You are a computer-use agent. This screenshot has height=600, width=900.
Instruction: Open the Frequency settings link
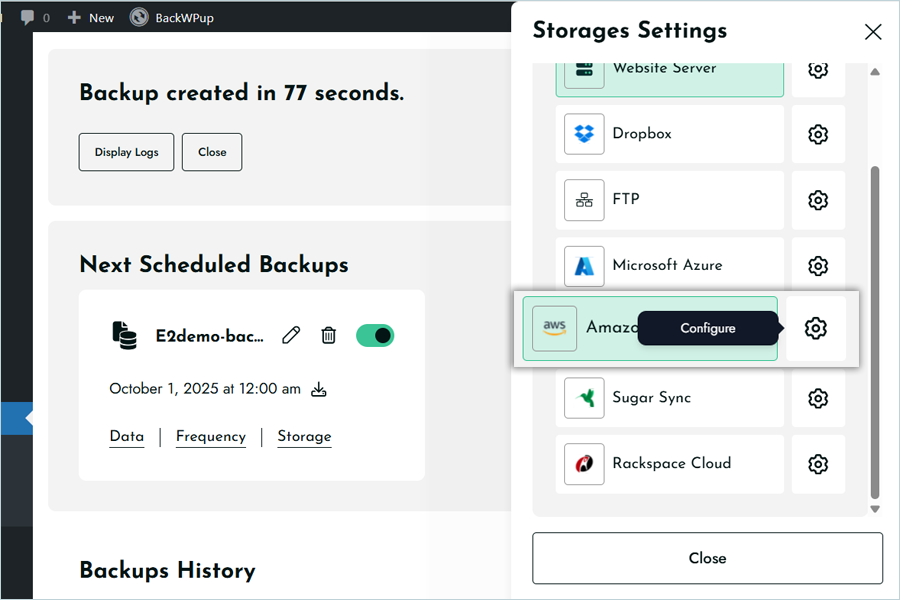[x=210, y=436]
